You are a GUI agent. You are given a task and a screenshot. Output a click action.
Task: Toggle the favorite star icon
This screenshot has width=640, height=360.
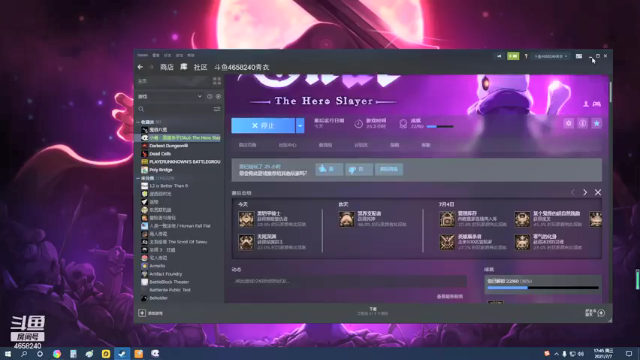(597, 123)
